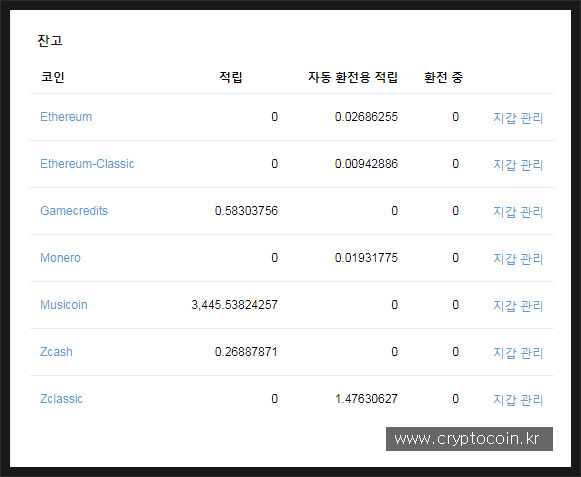Click 지갑 관리 in the Zclassic row

[x=518, y=400]
